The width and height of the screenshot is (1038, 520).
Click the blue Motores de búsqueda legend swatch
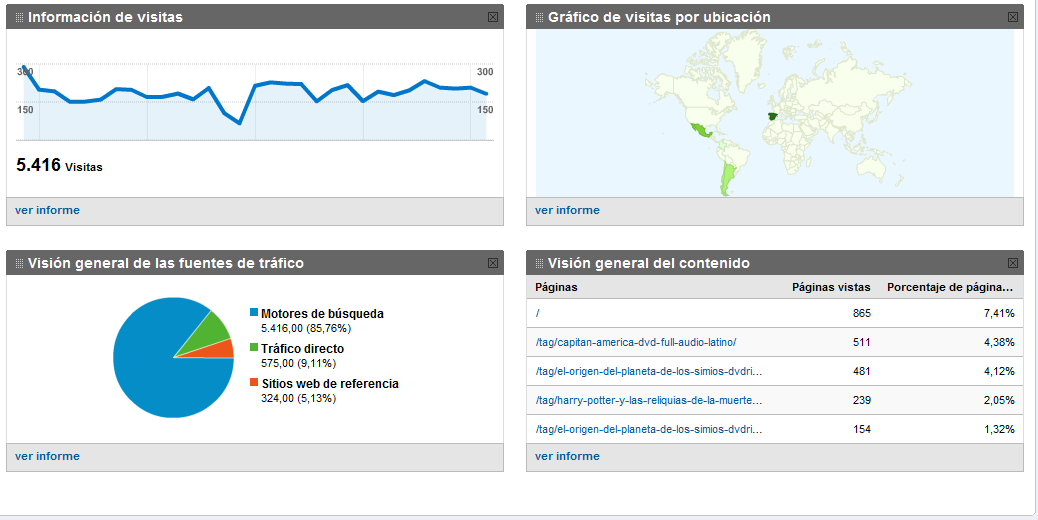click(254, 313)
